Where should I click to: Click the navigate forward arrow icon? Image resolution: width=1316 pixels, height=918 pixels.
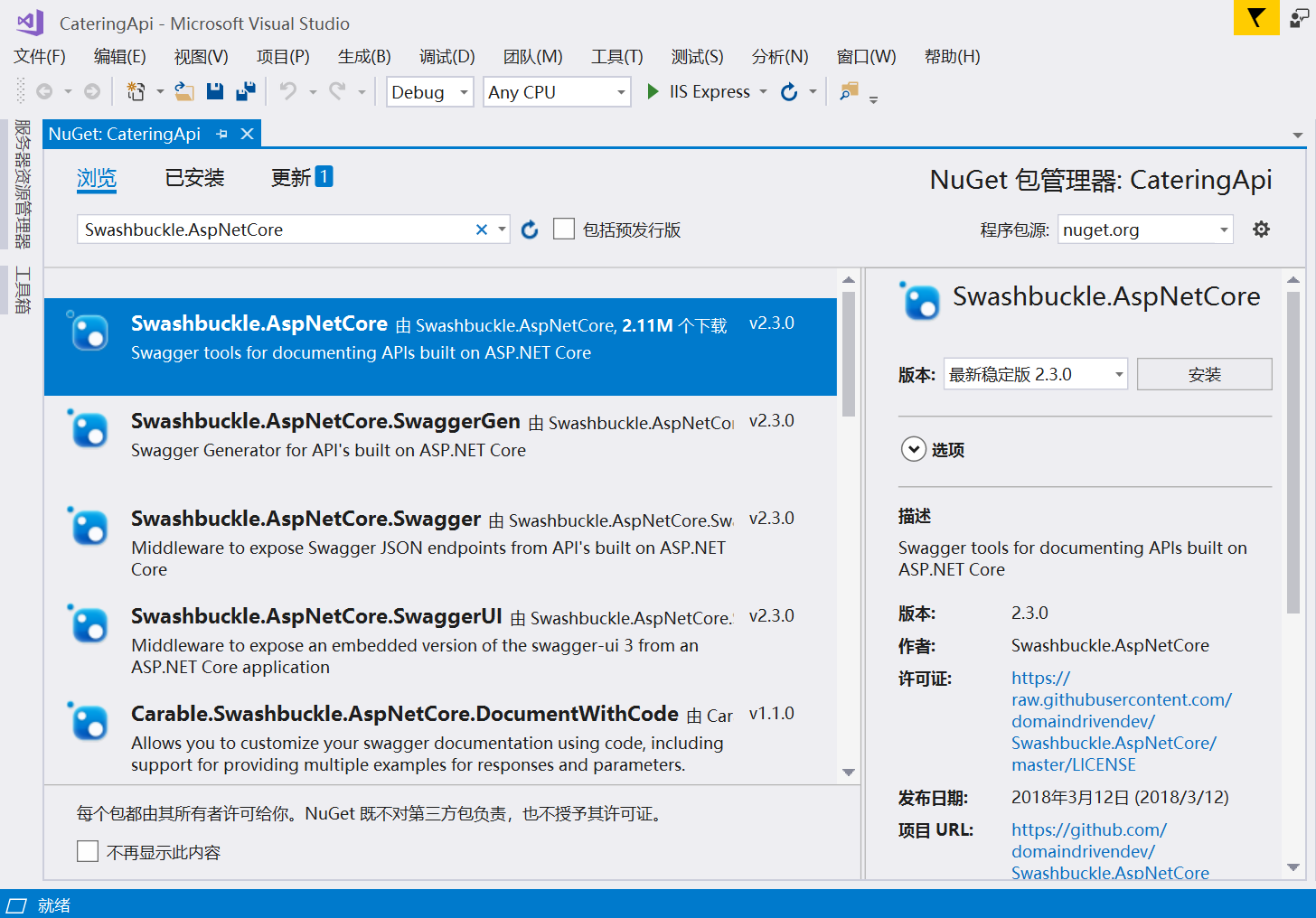point(92,91)
